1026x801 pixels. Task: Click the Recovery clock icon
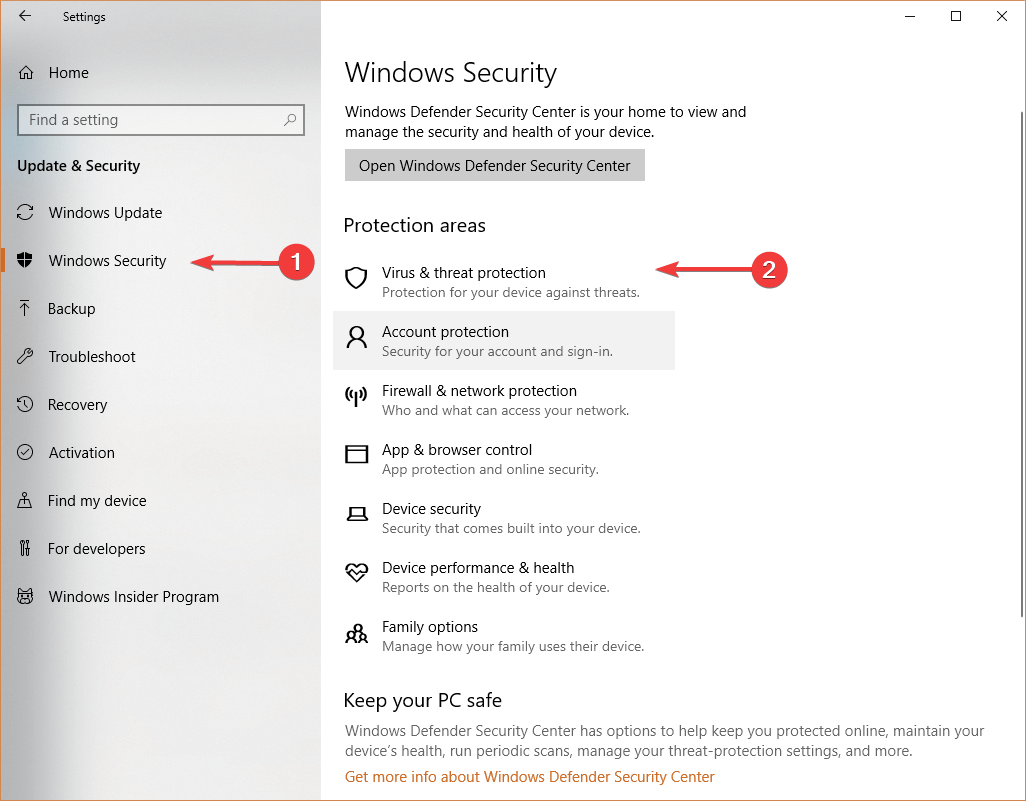click(x=26, y=404)
